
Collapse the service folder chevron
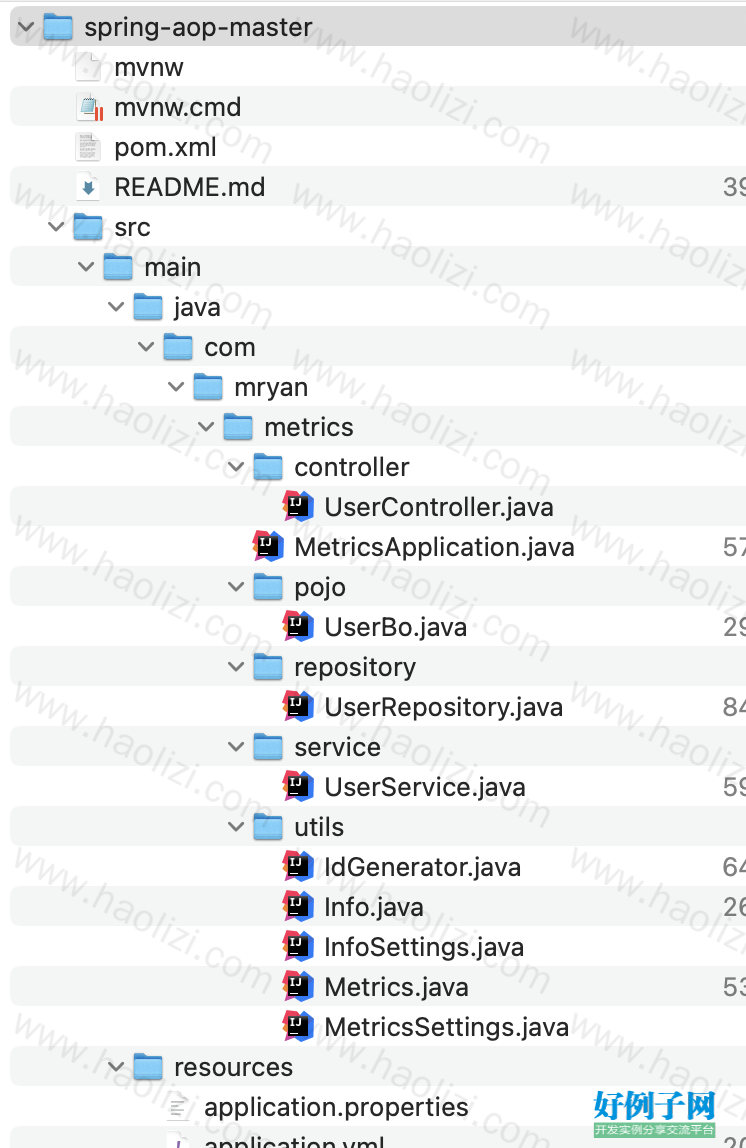pos(236,747)
